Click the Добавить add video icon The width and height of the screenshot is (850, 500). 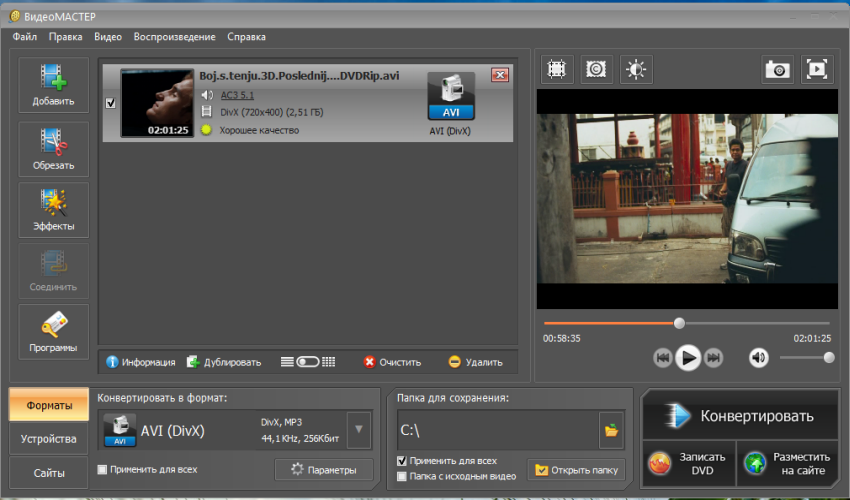click(x=54, y=85)
